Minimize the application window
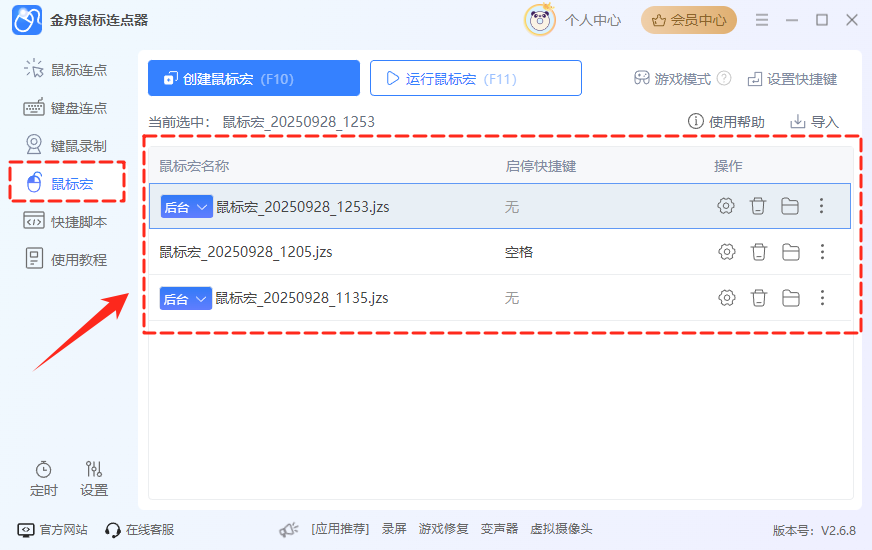The image size is (872, 550). [792, 20]
